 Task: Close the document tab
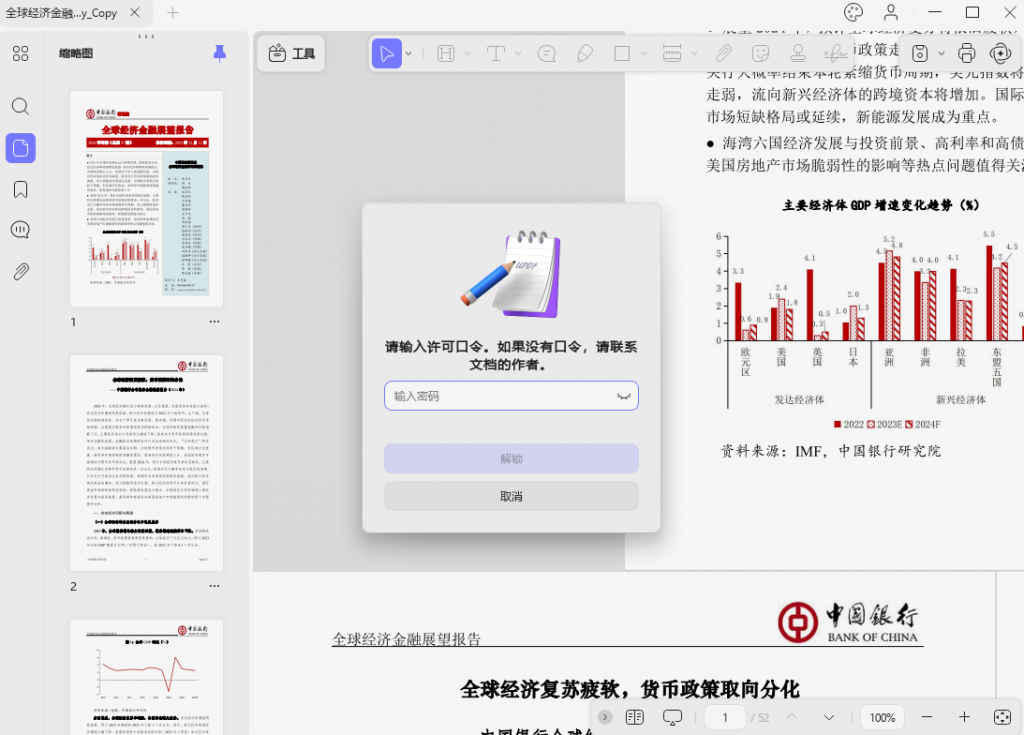[135, 12]
